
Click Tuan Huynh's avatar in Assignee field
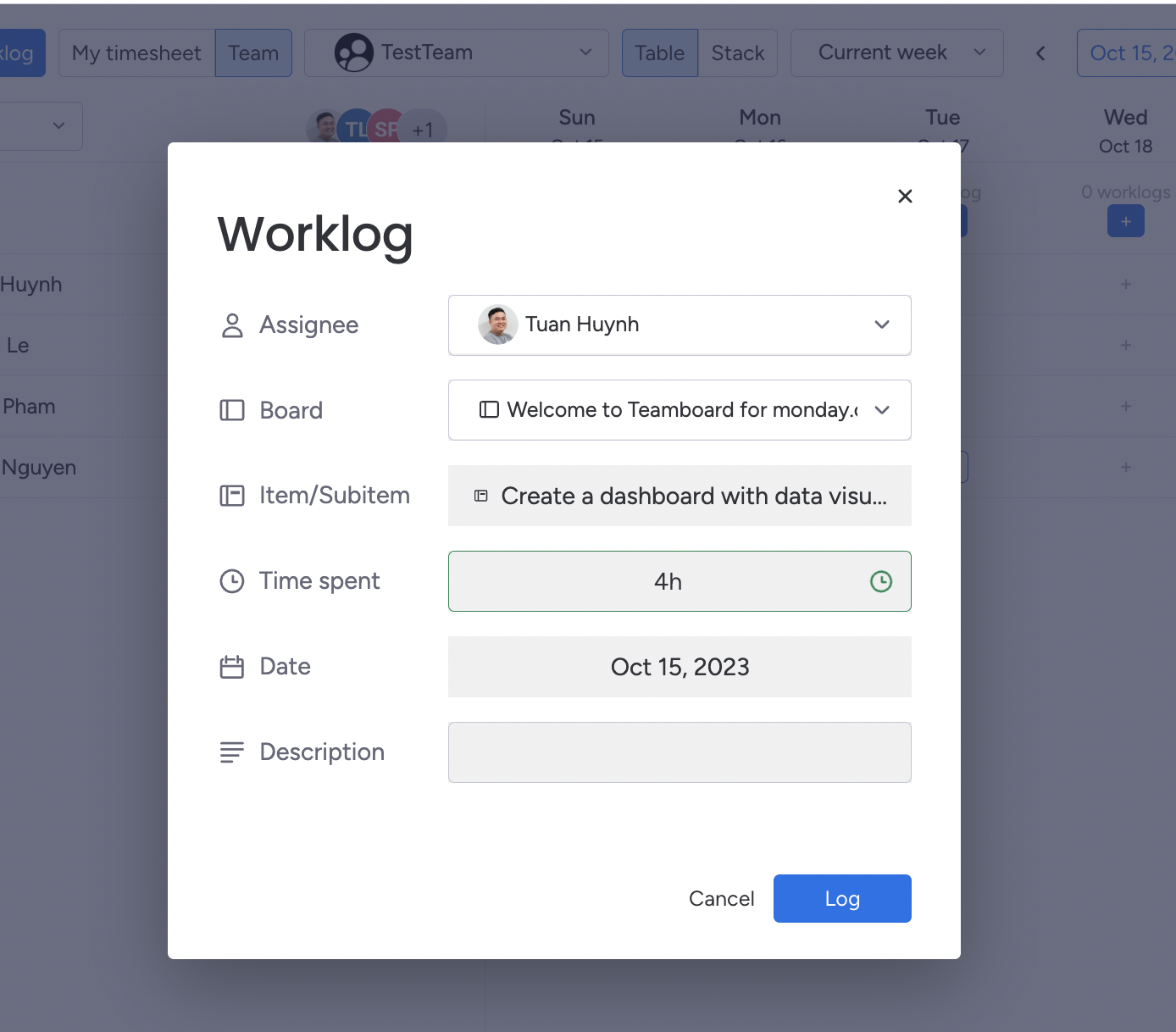498,325
